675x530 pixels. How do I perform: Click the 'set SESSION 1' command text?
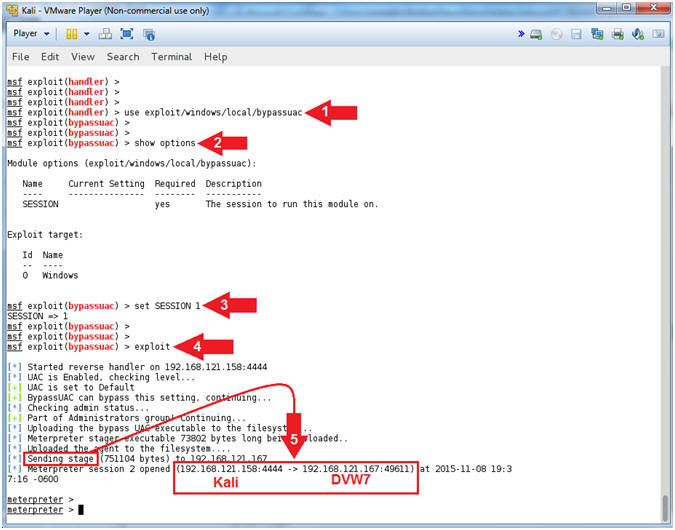click(167, 306)
